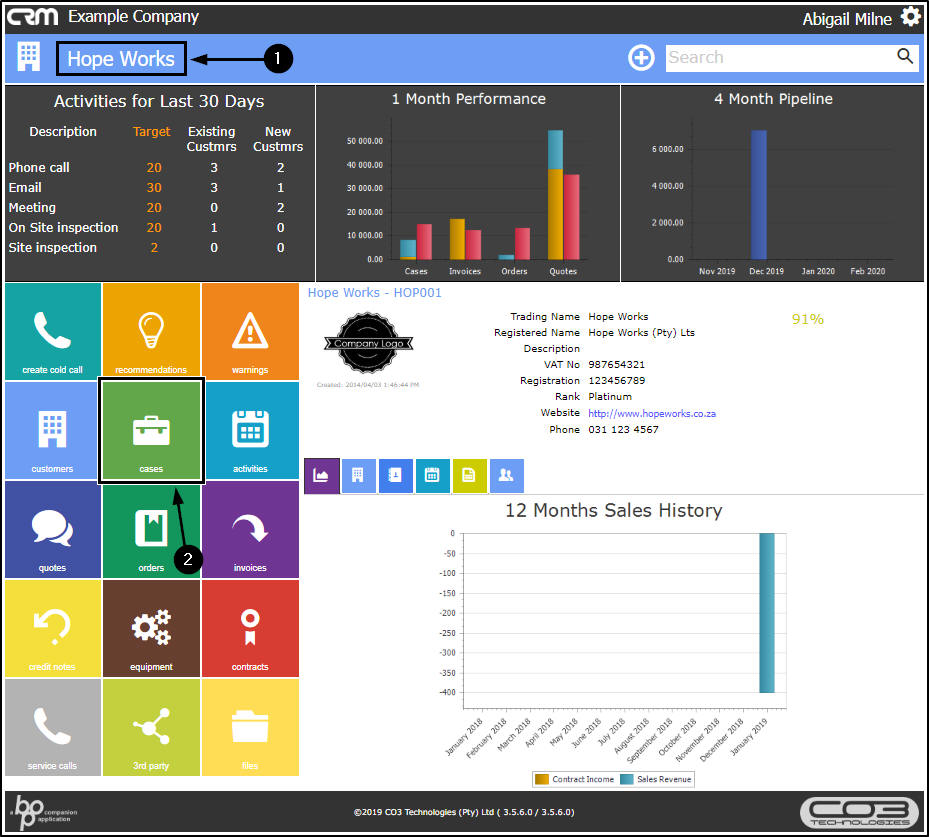
Task: Open the orders tile
Action: click(x=151, y=529)
